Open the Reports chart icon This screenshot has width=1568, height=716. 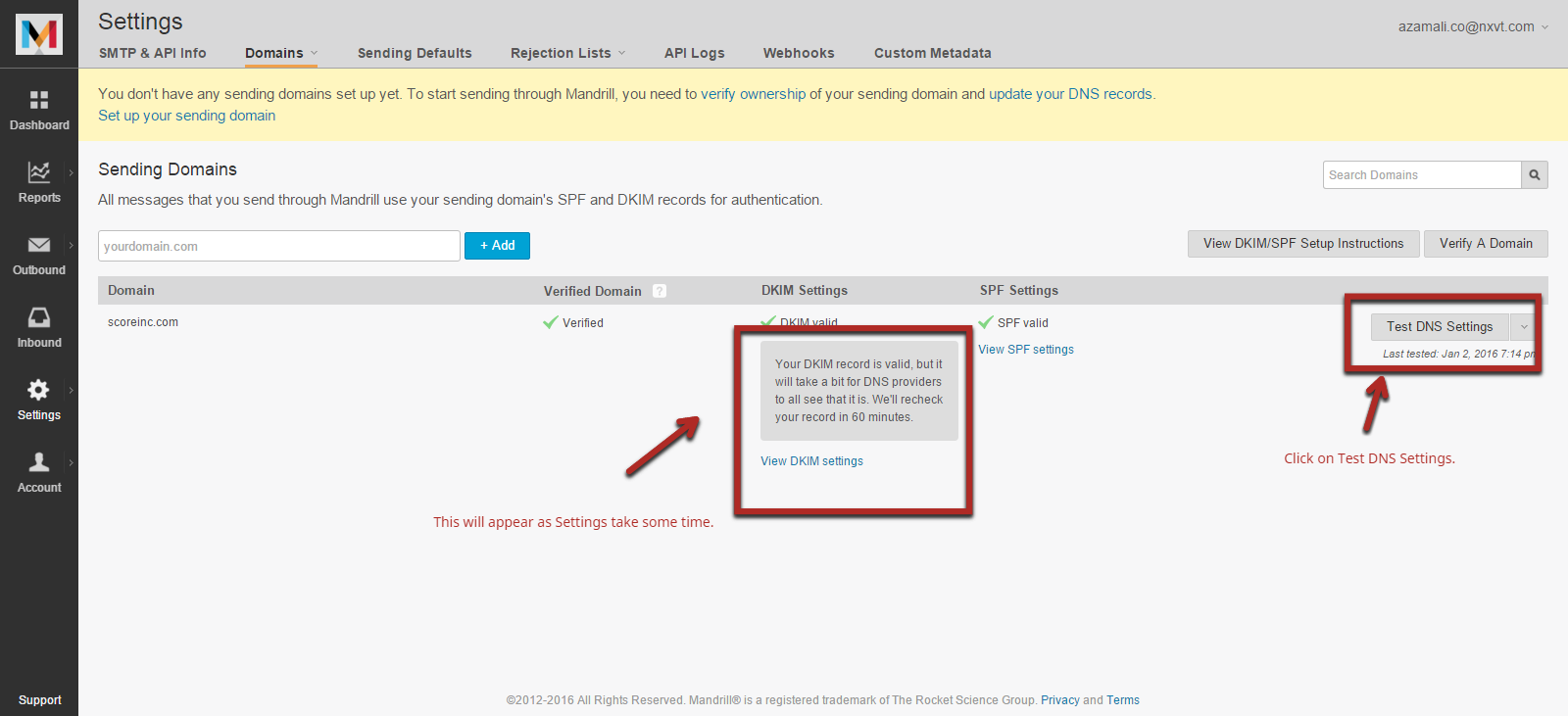click(39, 172)
